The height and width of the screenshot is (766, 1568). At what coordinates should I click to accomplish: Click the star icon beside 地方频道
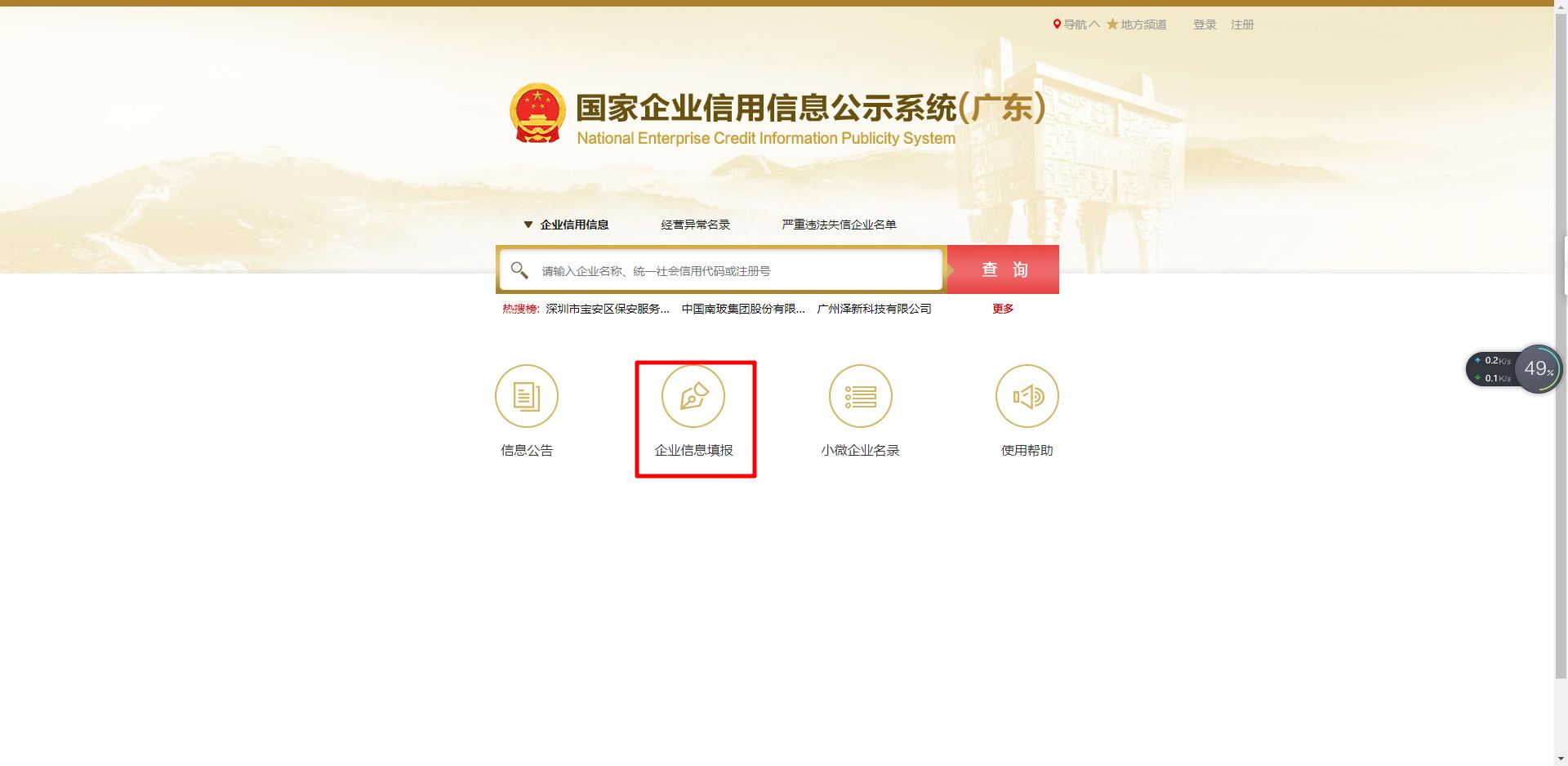pyautogui.click(x=1111, y=24)
